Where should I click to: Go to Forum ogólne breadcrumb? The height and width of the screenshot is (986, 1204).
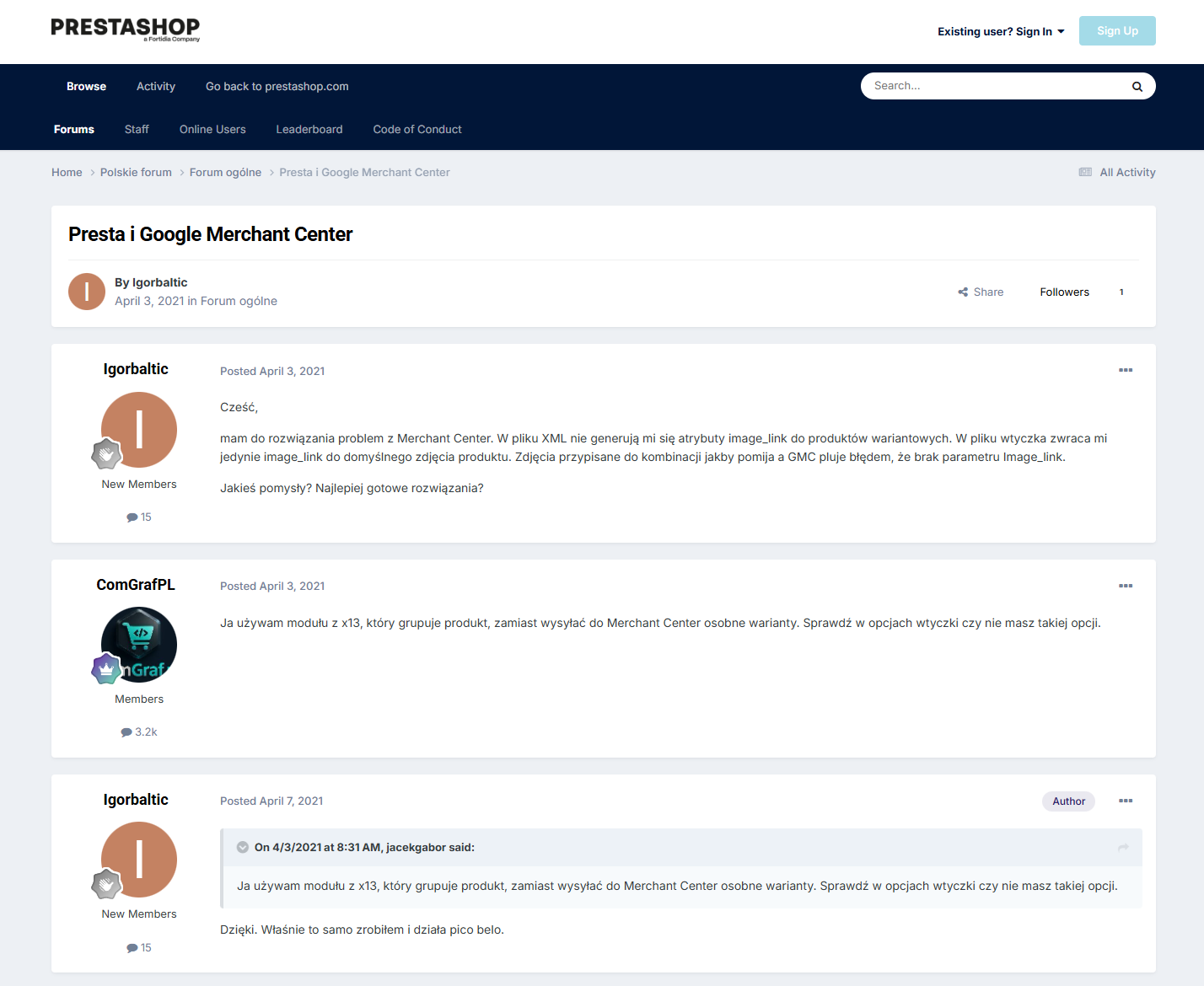click(x=225, y=172)
